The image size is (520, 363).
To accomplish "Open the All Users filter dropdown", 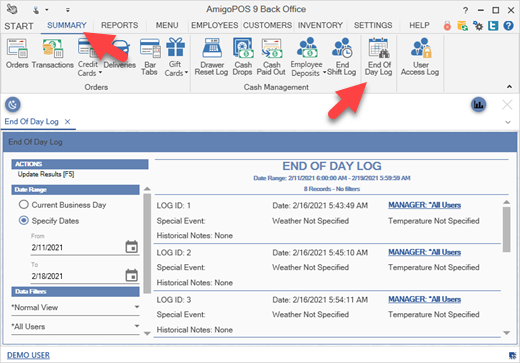I will 75,327.
